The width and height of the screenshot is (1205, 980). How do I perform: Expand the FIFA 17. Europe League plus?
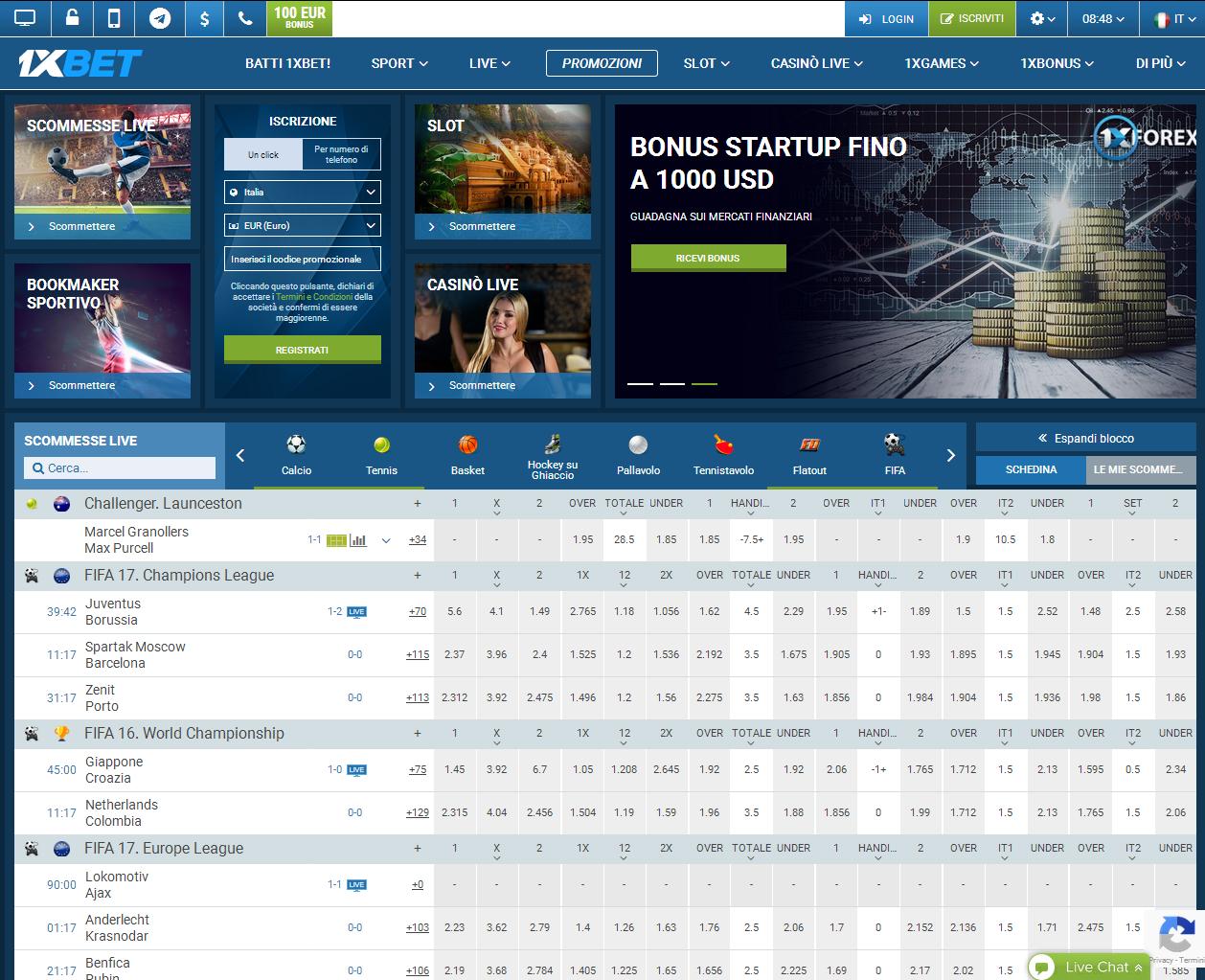point(418,848)
